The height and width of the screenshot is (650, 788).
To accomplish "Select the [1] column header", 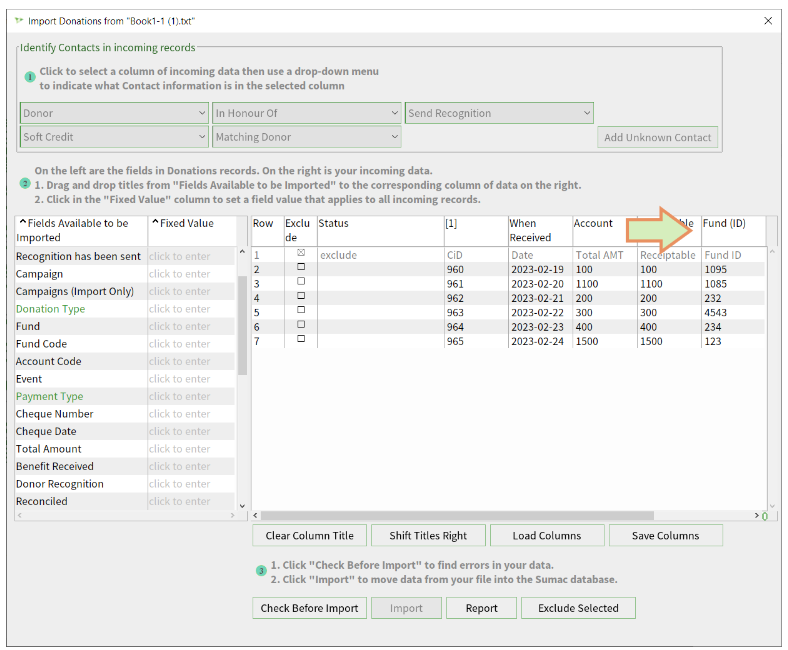I will [x=476, y=230].
